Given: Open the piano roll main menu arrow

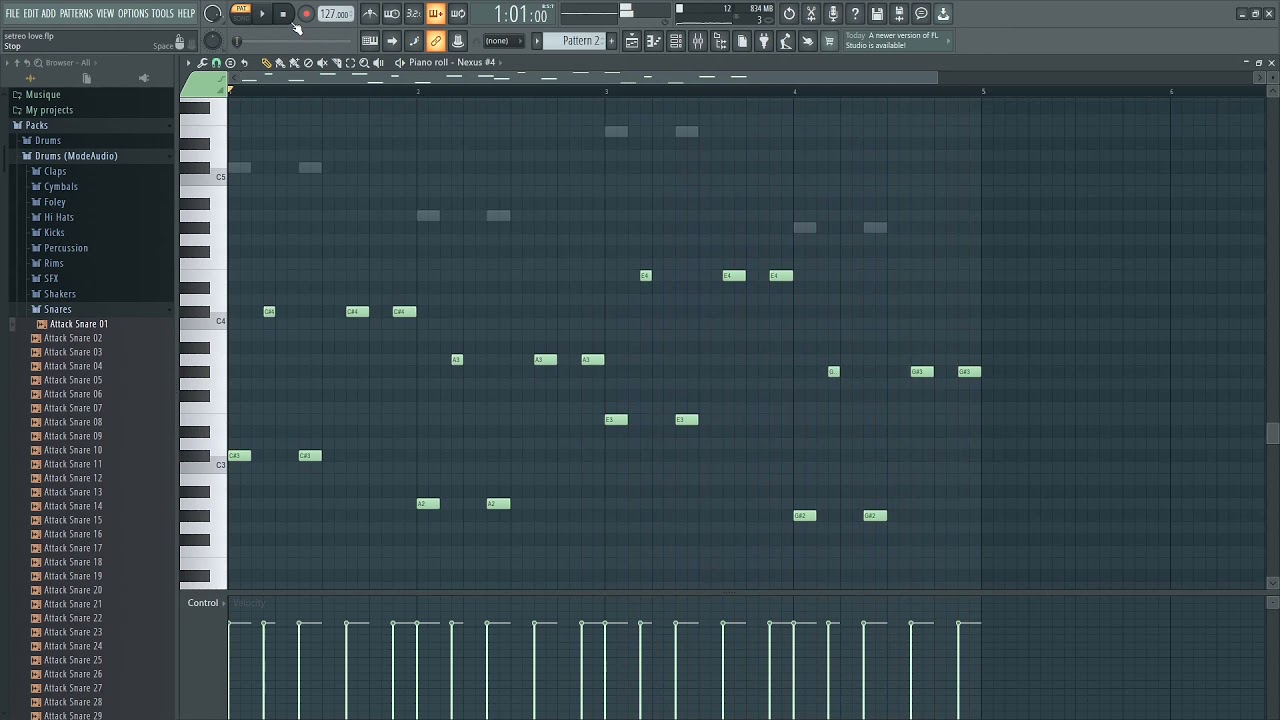Looking at the screenshot, I should pos(188,62).
